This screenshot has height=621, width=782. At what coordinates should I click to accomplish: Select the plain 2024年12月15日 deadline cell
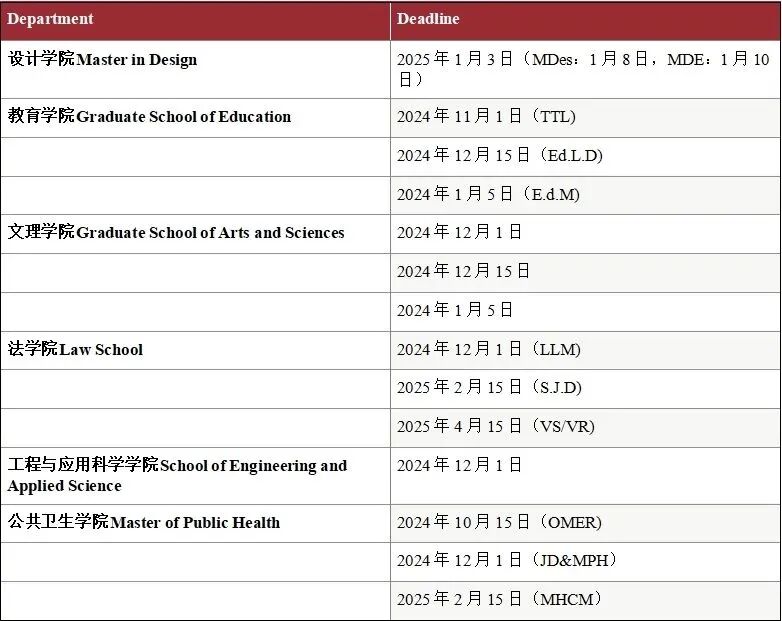586,273
